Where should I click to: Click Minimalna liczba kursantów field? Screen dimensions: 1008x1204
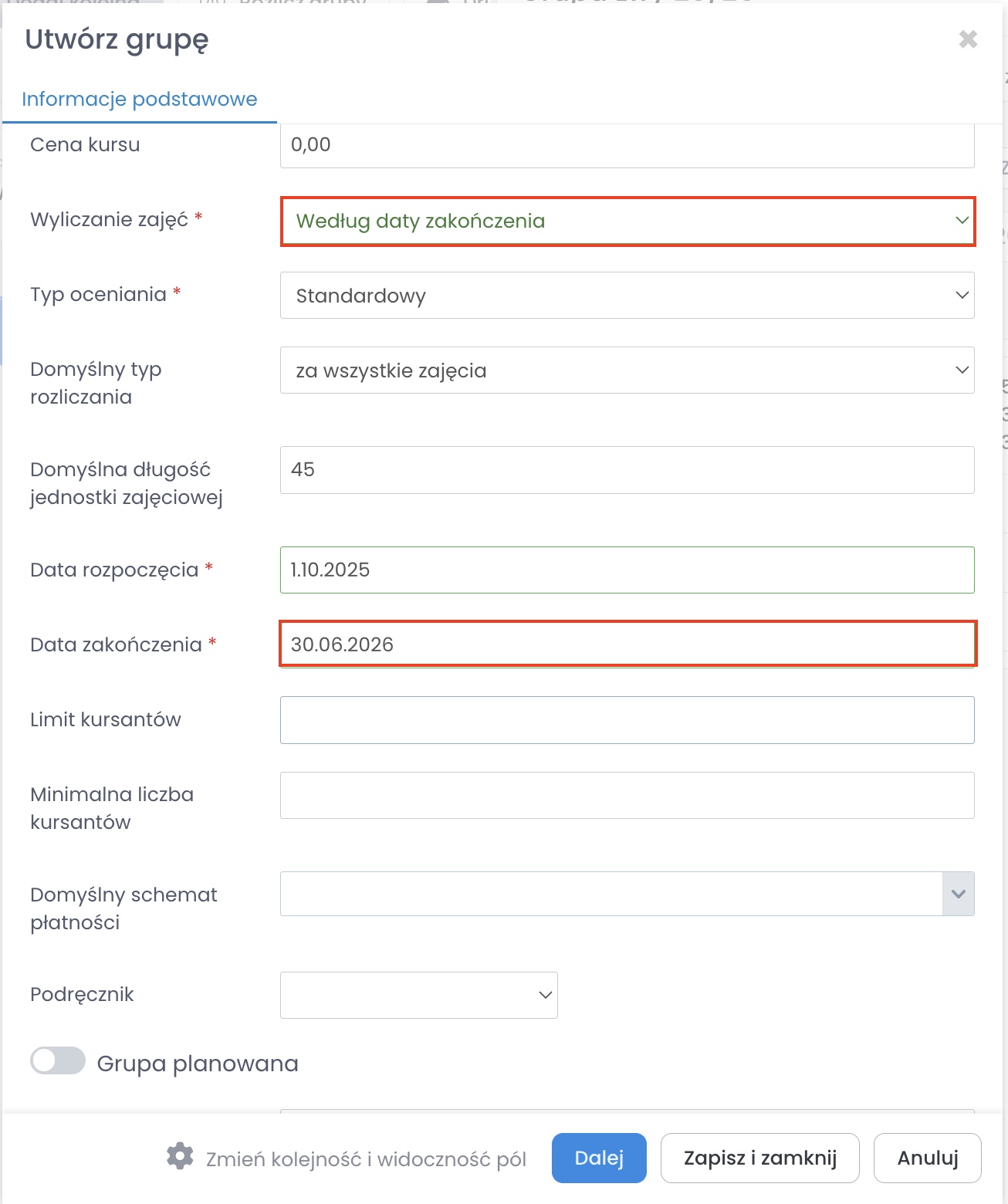coord(627,795)
